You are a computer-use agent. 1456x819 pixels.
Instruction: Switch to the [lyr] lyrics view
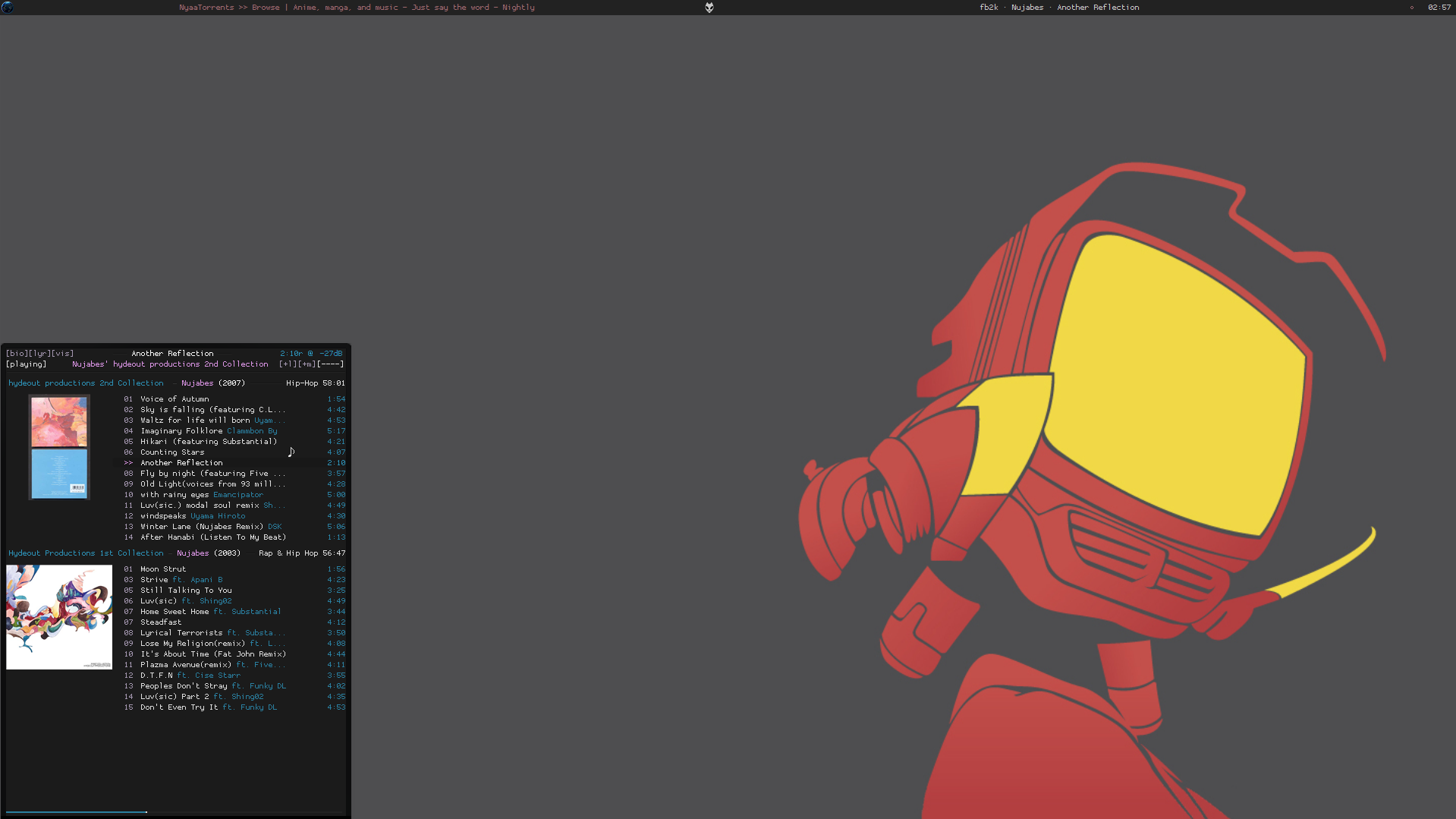(39, 354)
